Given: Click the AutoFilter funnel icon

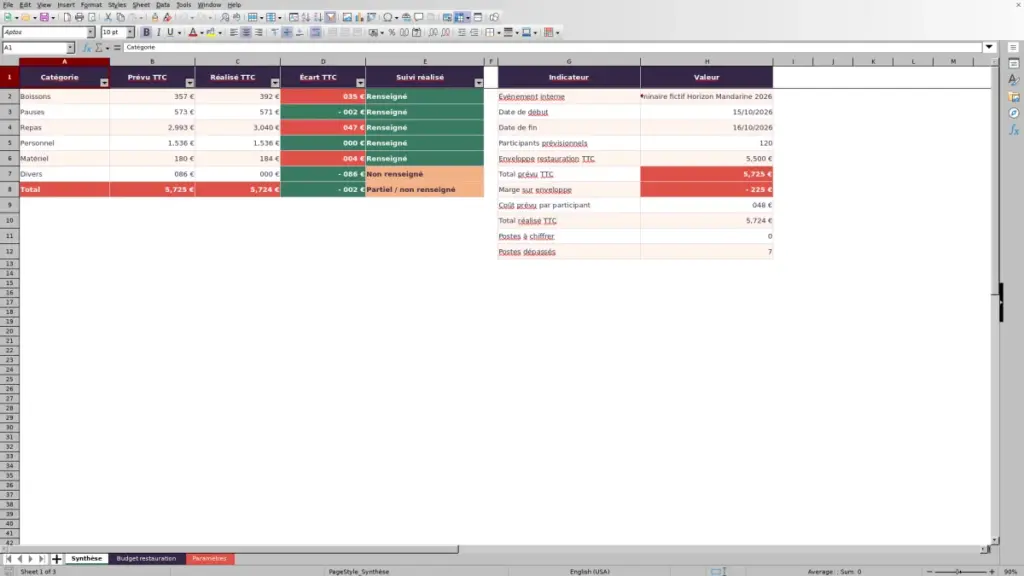Looking at the screenshot, I should click(x=331, y=18).
